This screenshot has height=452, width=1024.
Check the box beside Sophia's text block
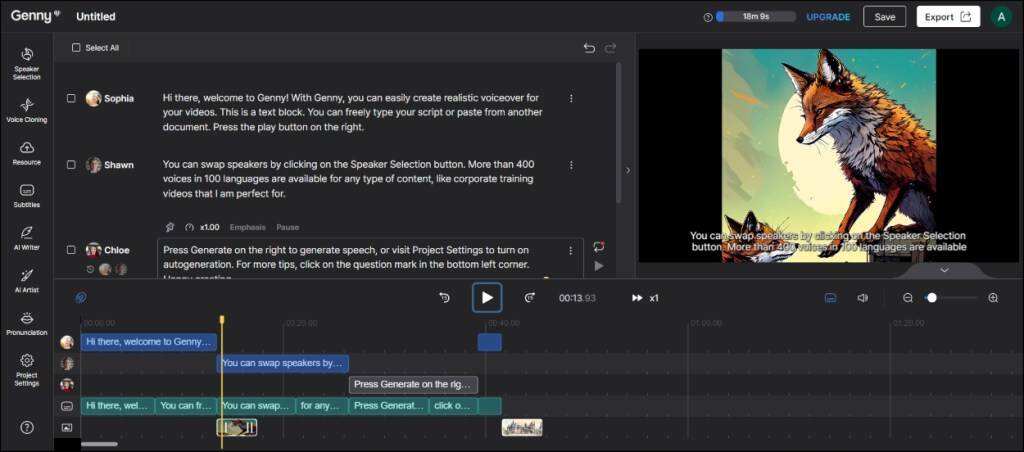point(71,98)
